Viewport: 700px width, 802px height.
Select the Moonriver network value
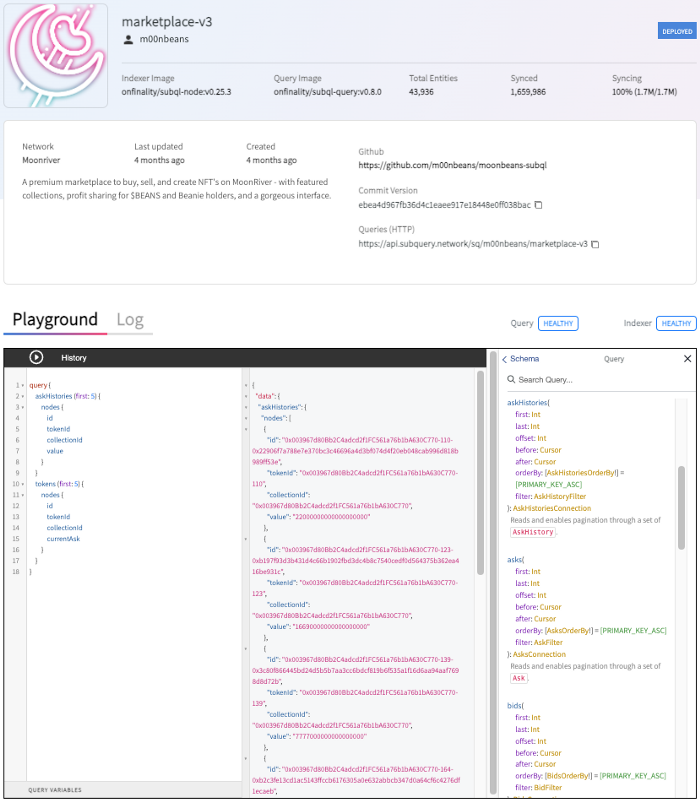pos(41,160)
